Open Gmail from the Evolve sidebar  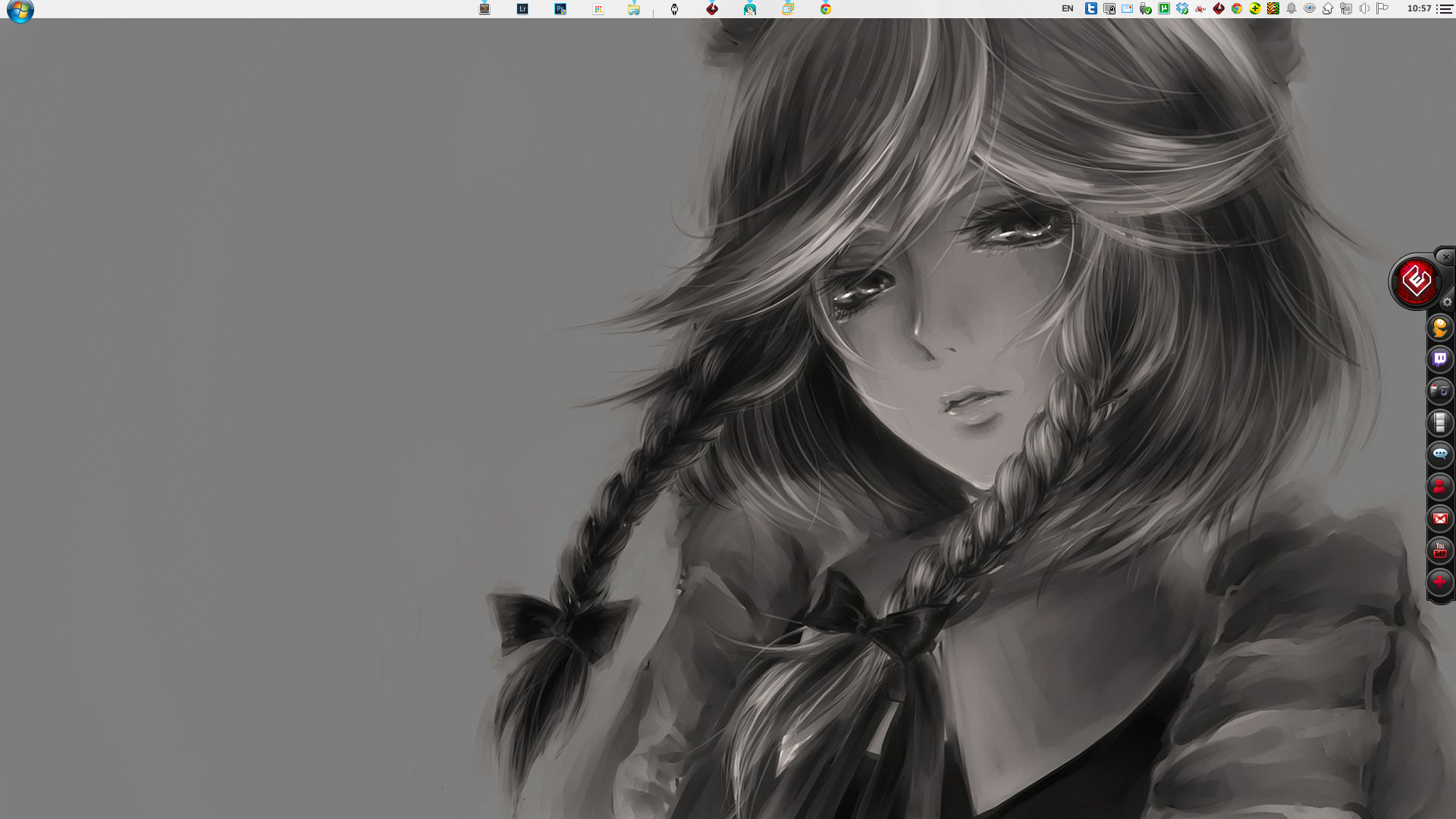pyautogui.click(x=1439, y=519)
